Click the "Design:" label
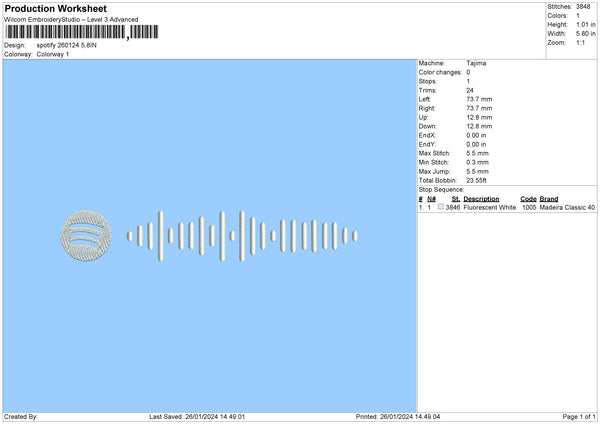 [15, 45]
